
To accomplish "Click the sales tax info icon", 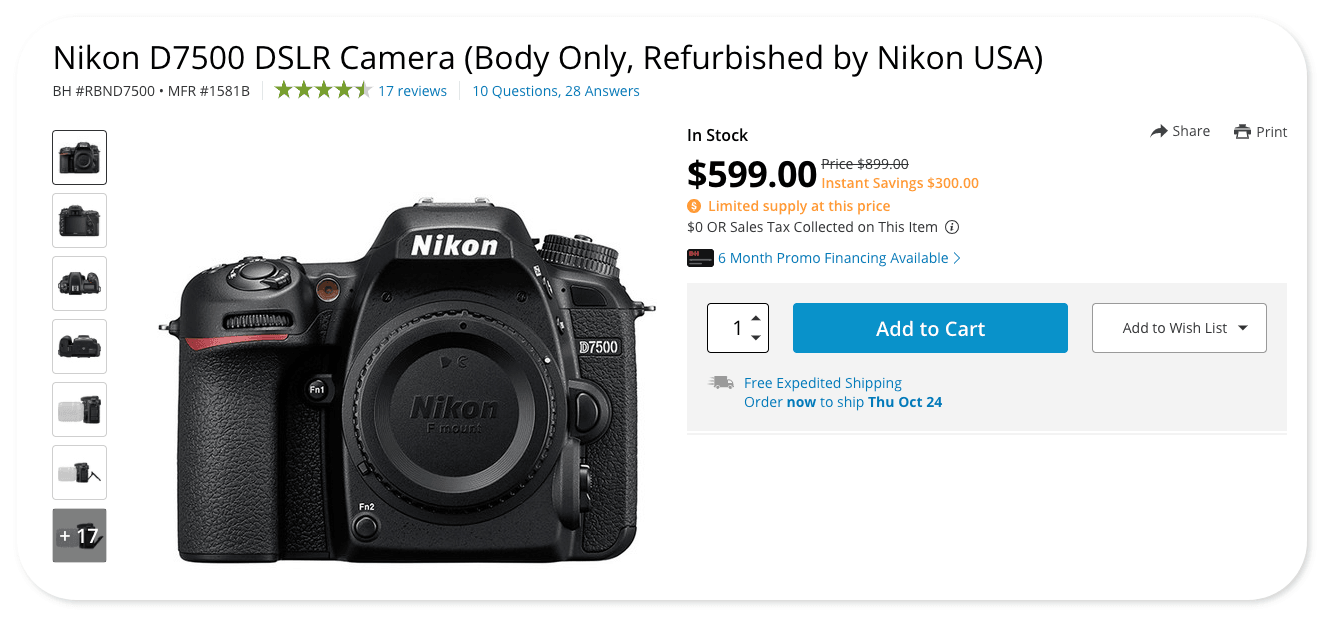I will tap(952, 227).
